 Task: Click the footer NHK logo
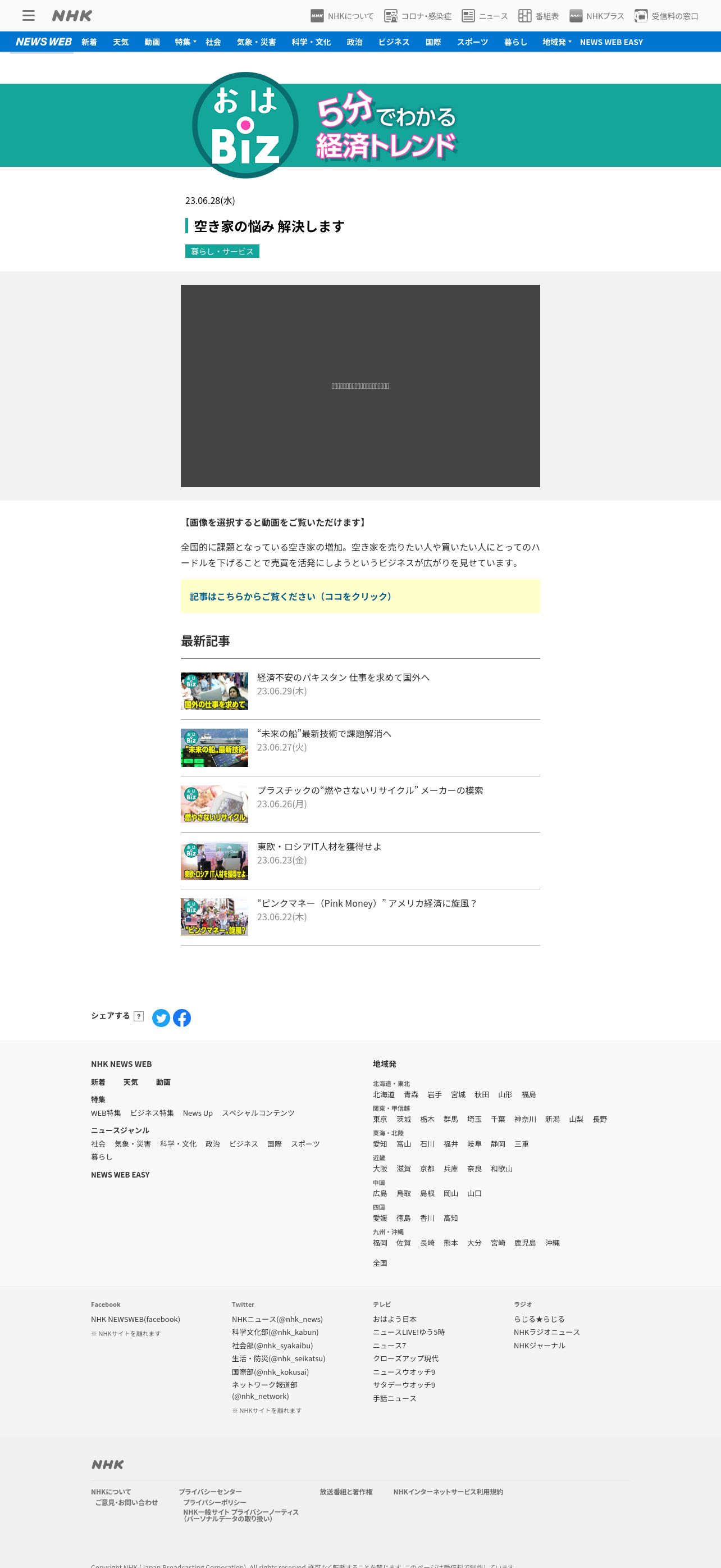point(108,1465)
